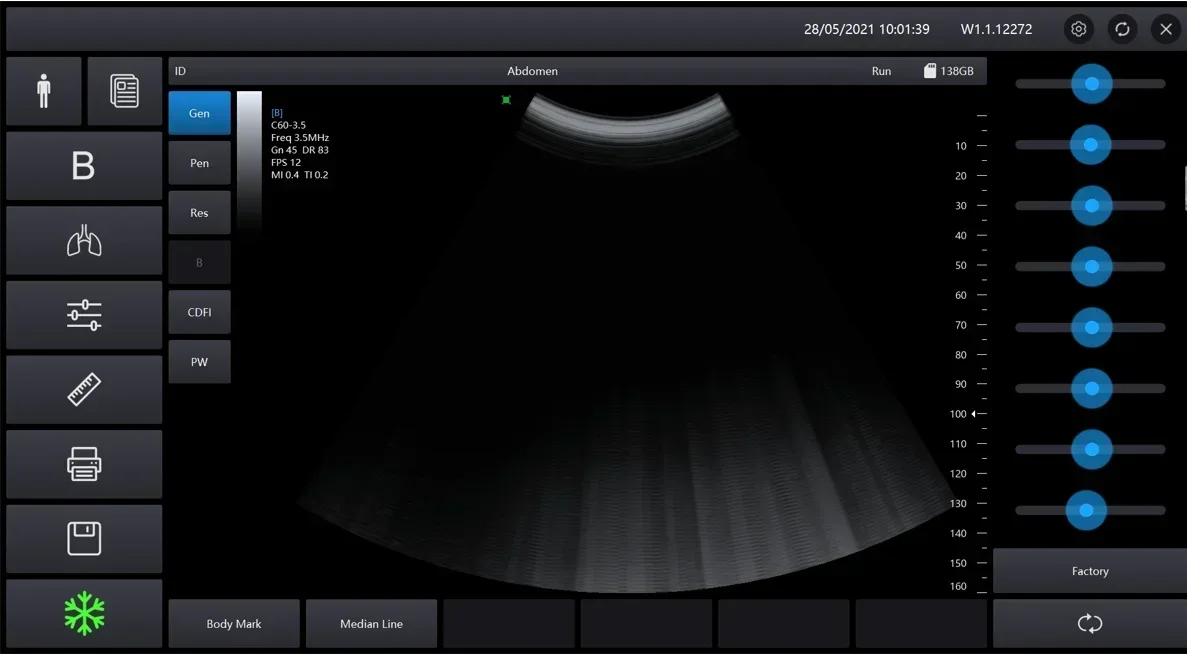The image size is (1187, 659).
Task: Toggle the Median Line button
Action: point(371,624)
